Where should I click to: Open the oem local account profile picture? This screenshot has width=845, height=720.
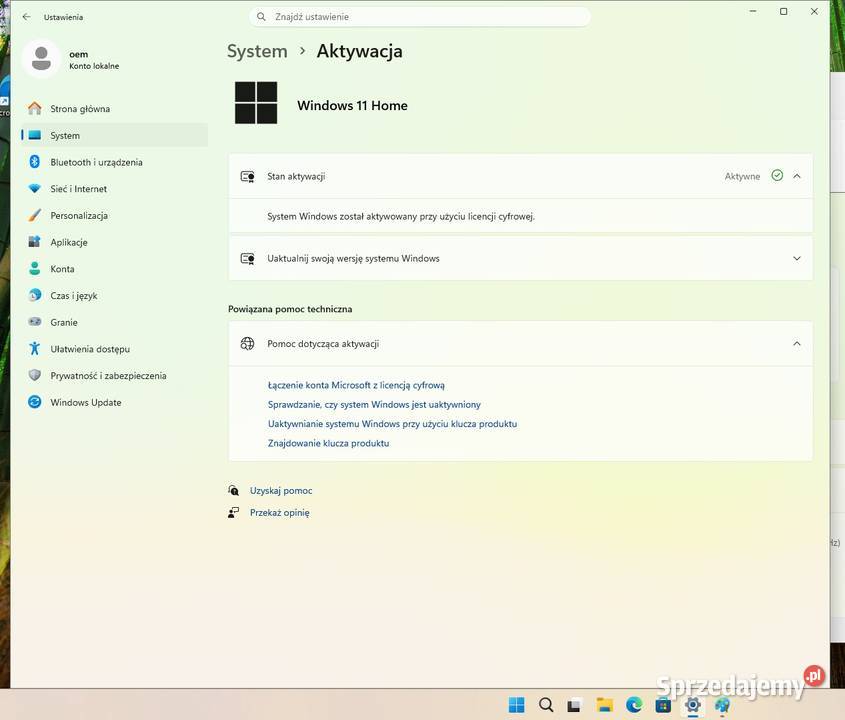tap(41, 58)
